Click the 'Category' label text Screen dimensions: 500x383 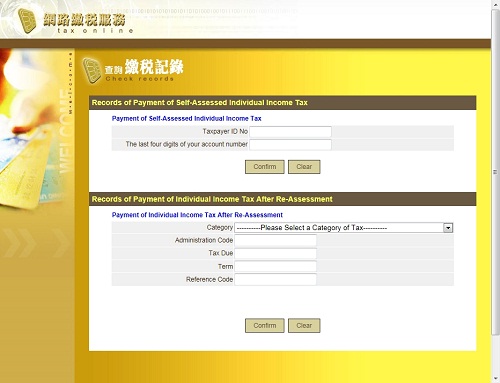click(220, 227)
